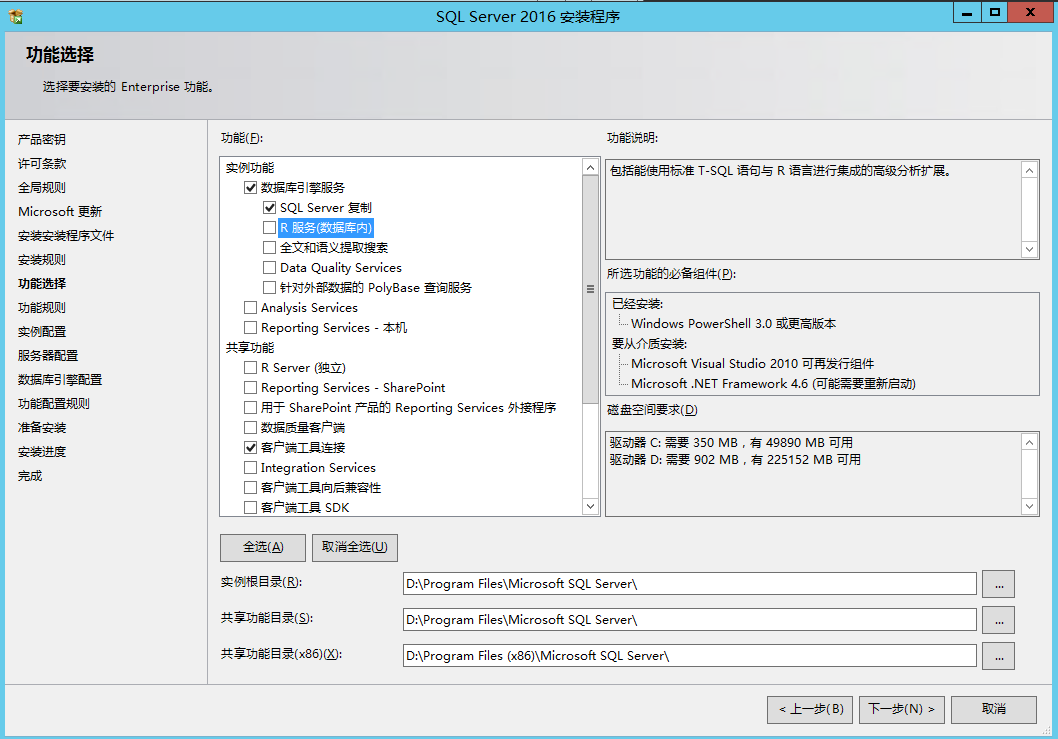Check the Analysis Services checkbox
This screenshot has height=739, width=1058.
coord(250,308)
